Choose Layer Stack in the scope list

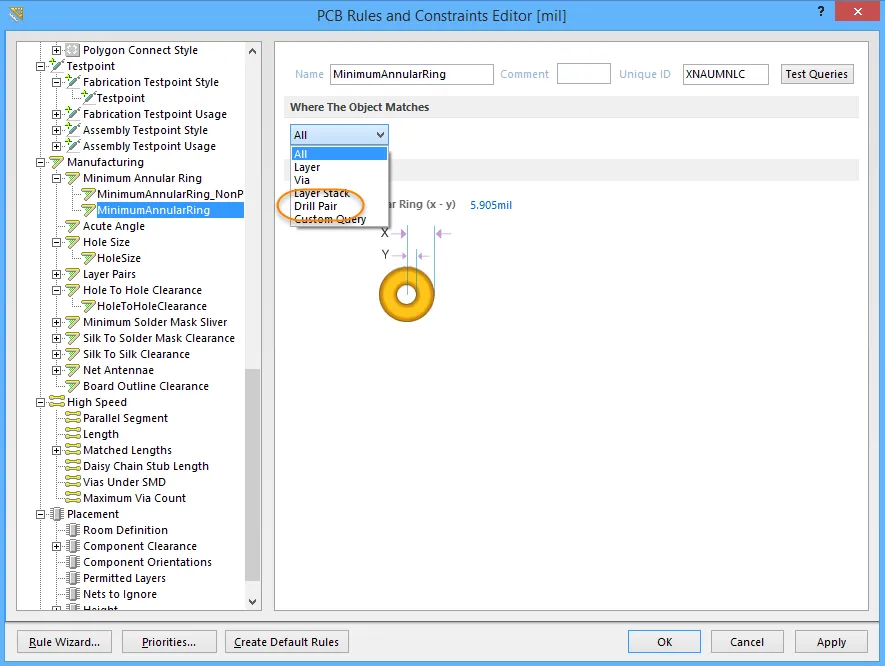tap(339, 193)
